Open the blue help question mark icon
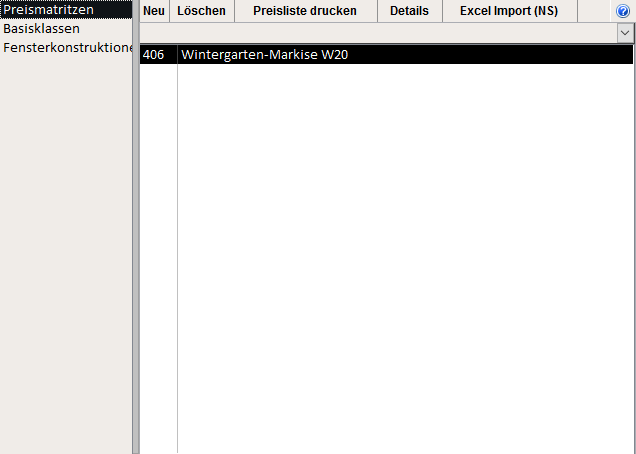The height and width of the screenshot is (454, 636). click(623, 11)
